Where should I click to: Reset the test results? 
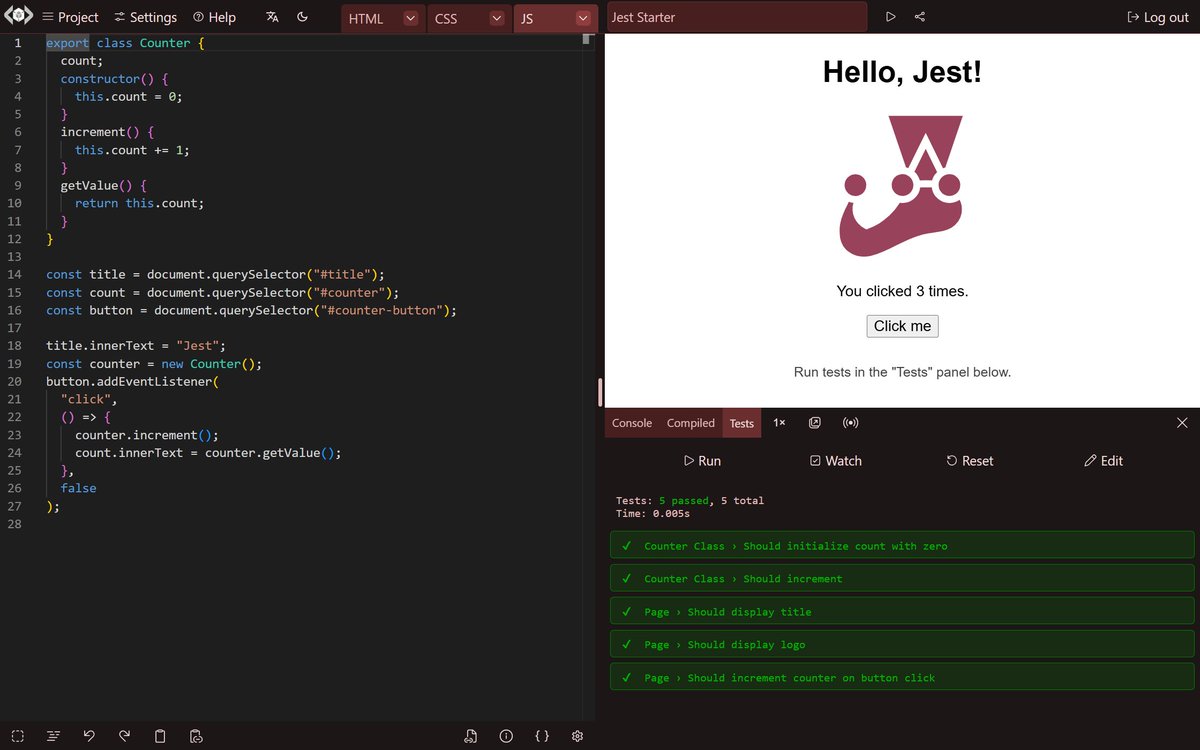pos(970,461)
